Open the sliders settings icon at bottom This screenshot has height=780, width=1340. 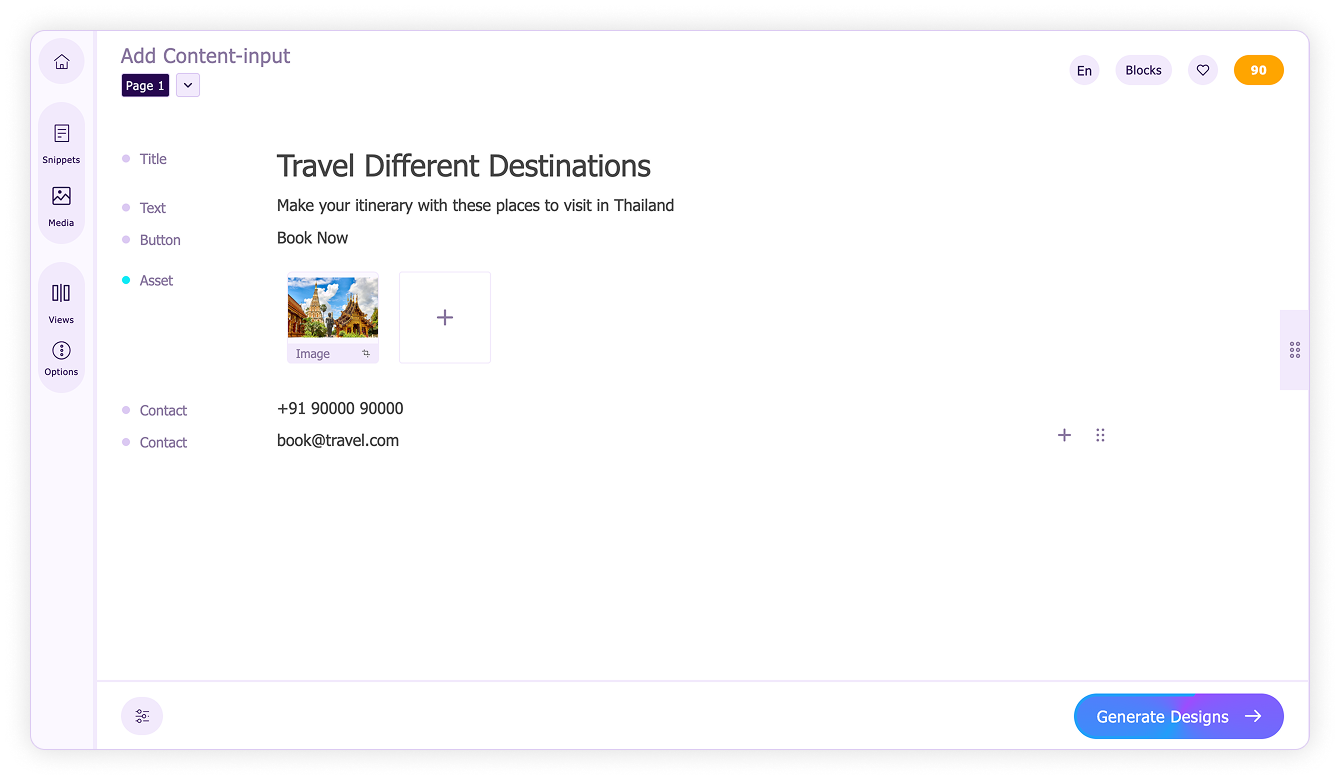[142, 716]
